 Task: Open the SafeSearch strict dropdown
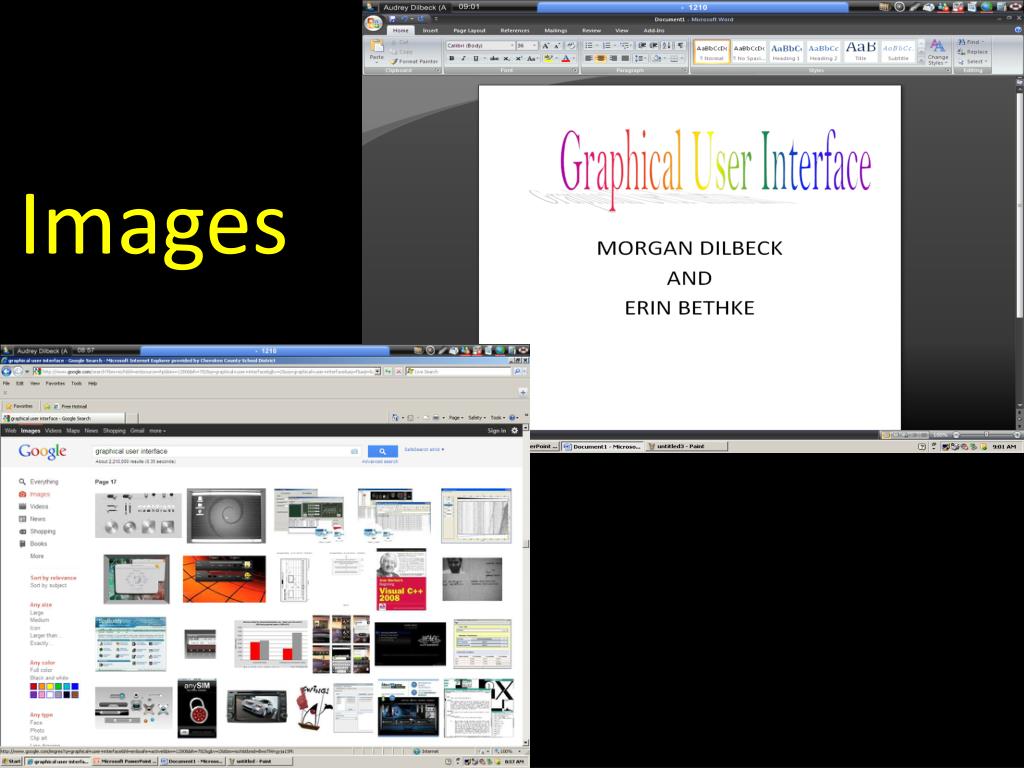pyautogui.click(x=424, y=449)
